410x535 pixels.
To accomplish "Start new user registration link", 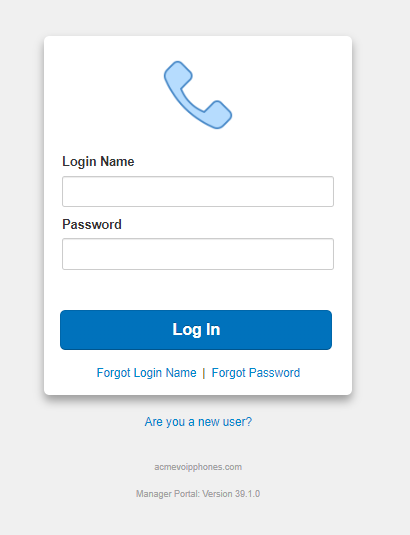I will coord(198,422).
